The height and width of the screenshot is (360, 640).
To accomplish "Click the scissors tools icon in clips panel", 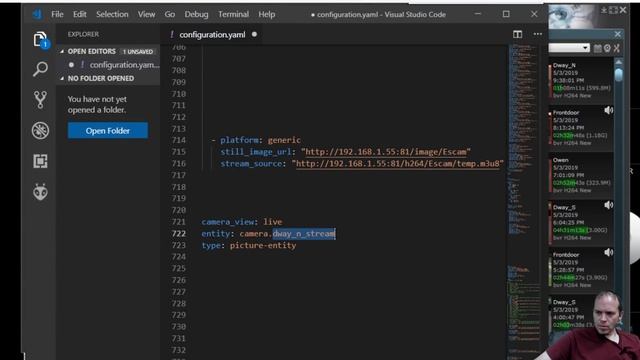I will (617, 48).
